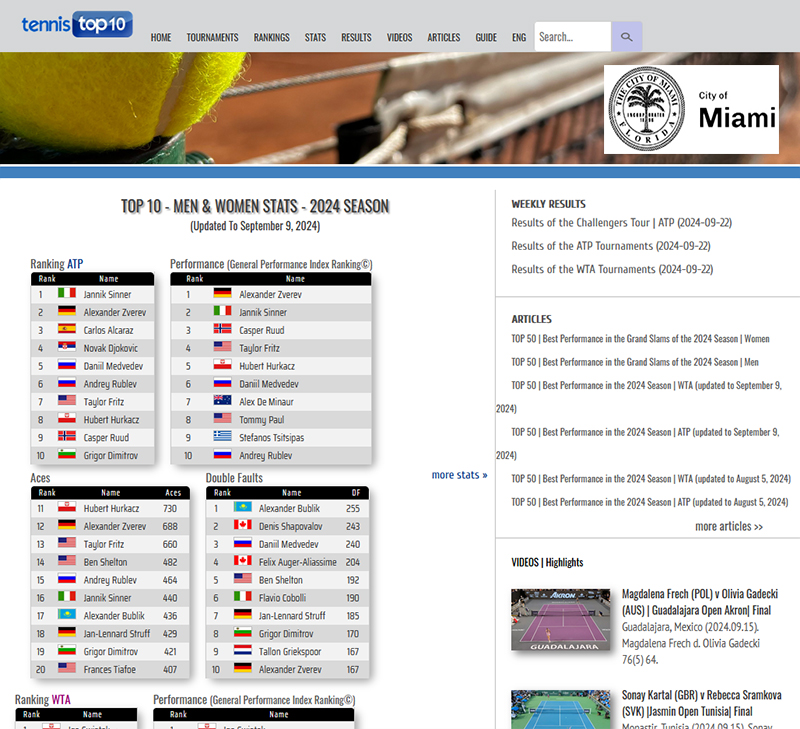
Task: Open the RANKINGS menu
Action: (271, 38)
